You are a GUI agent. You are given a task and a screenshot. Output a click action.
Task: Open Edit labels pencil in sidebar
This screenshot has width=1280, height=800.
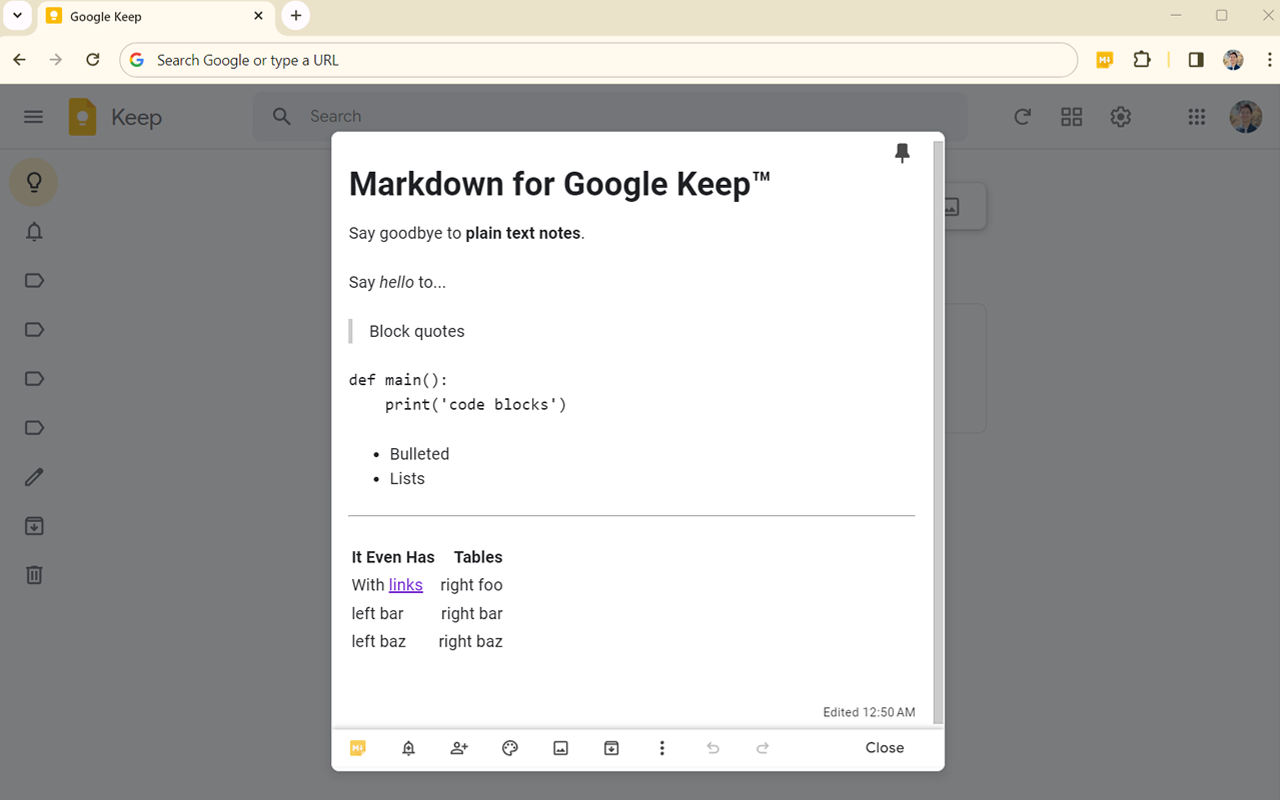[34, 477]
